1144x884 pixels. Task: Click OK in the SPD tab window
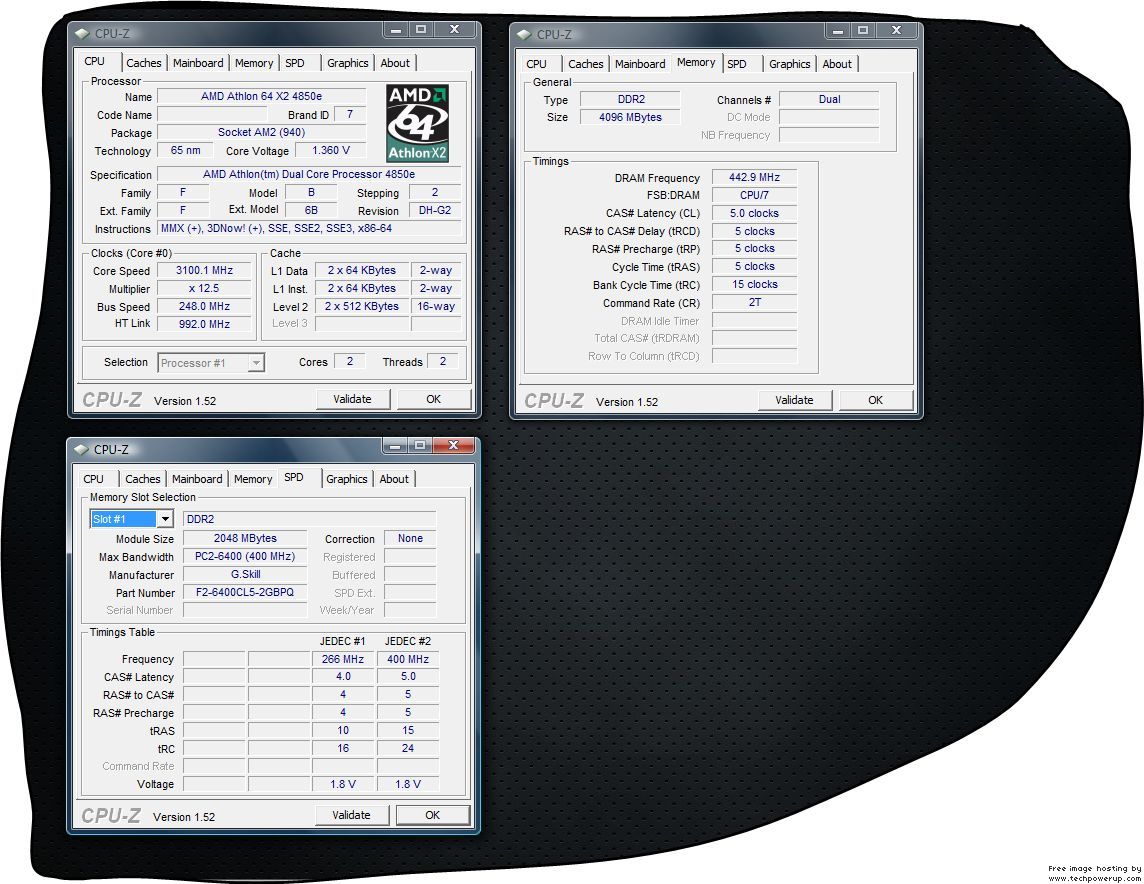pos(433,815)
